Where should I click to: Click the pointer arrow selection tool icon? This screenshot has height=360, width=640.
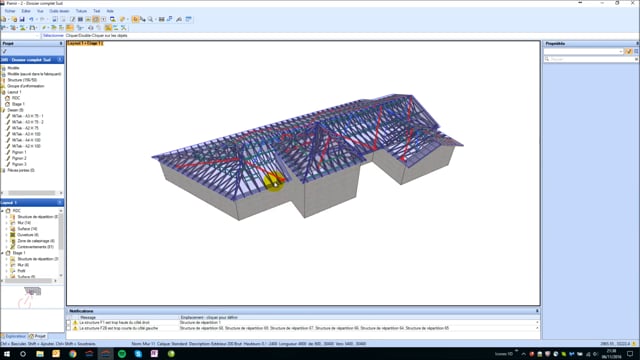click(135, 19)
